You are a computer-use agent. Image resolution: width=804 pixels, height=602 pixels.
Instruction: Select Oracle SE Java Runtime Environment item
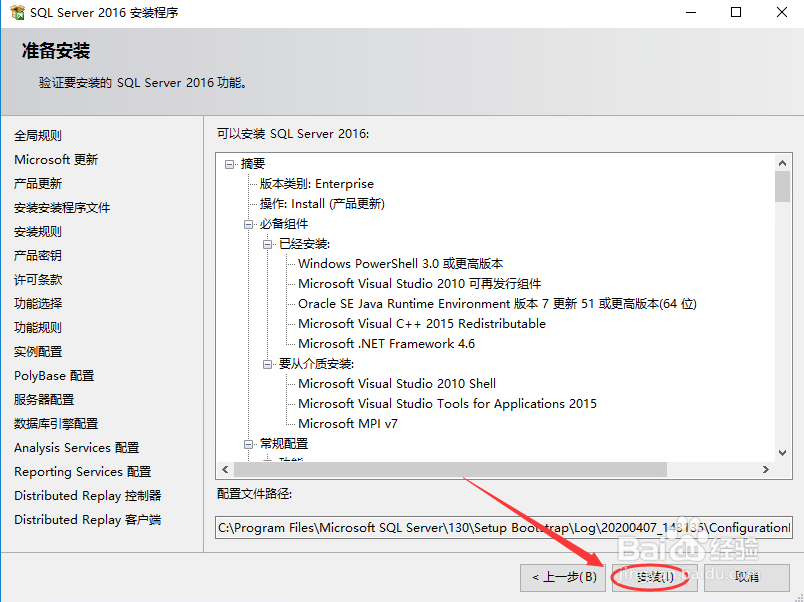[497, 304]
